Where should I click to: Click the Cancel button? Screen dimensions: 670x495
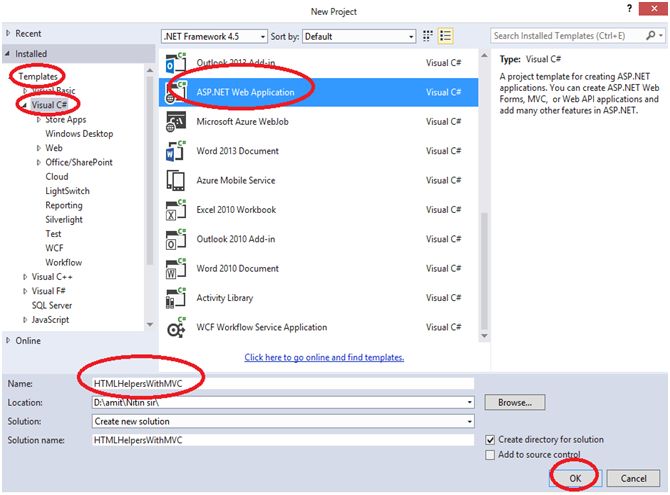[633, 478]
